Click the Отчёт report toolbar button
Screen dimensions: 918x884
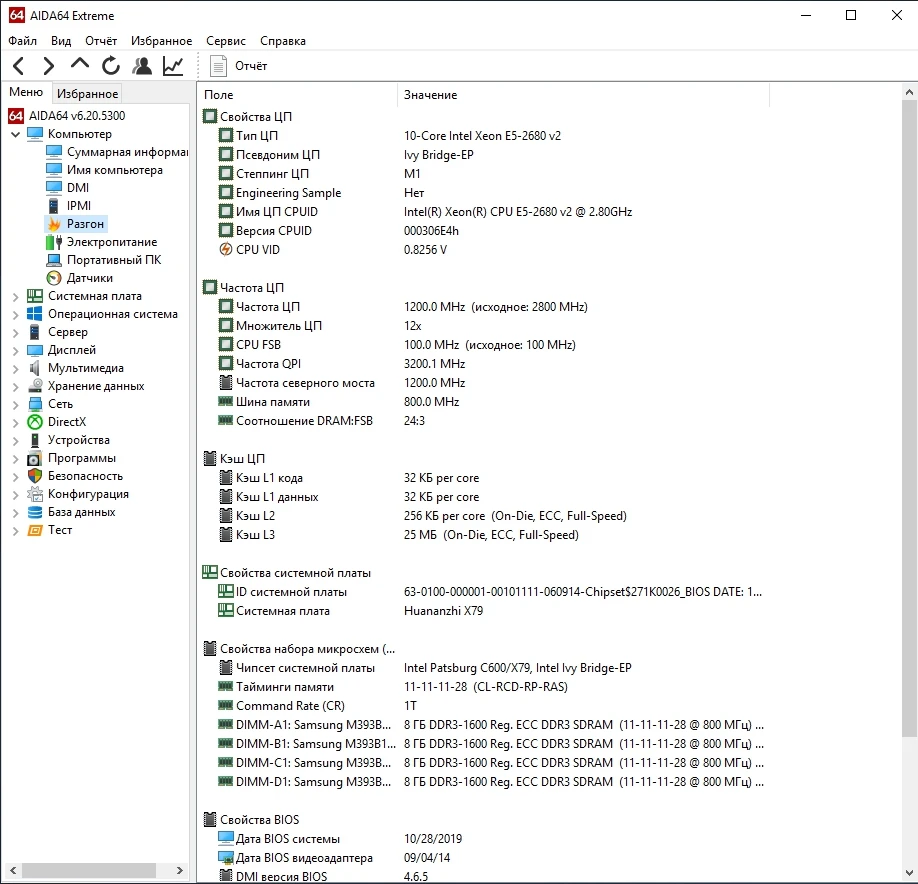tap(238, 66)
